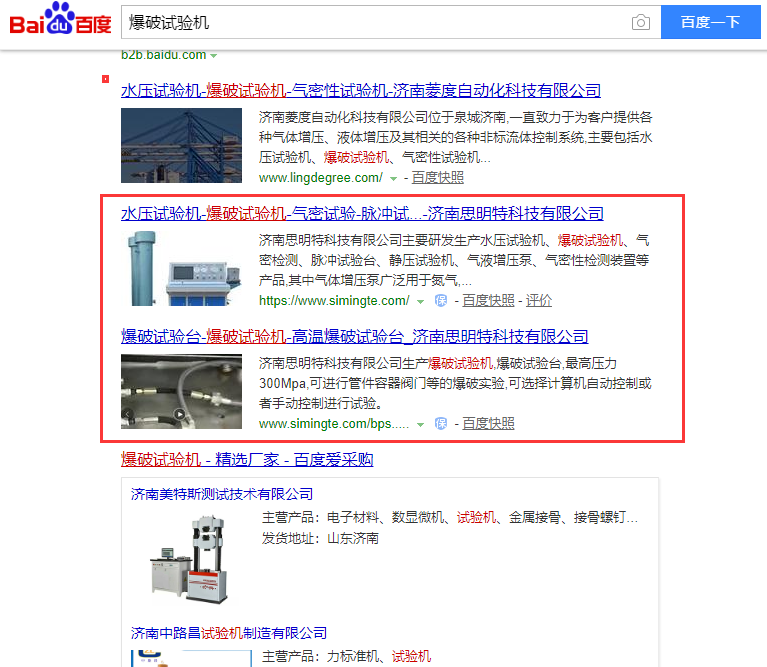Expand dropdown arrow after https://www.simingte.com/
This screenshot has width=767, height=667.
[x=420, y=302]
